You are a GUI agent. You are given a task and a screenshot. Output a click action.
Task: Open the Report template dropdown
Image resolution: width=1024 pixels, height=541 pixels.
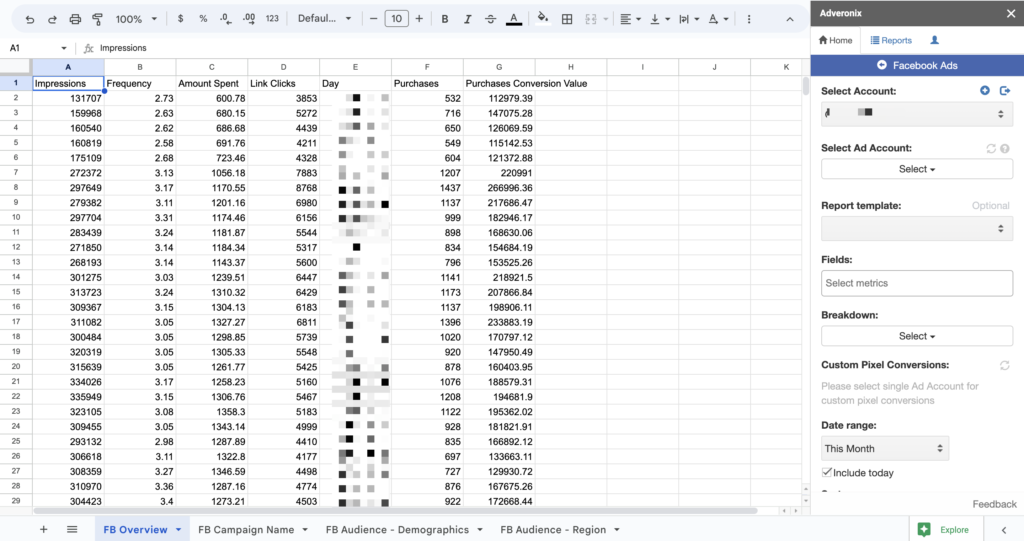tap(917, 229)
